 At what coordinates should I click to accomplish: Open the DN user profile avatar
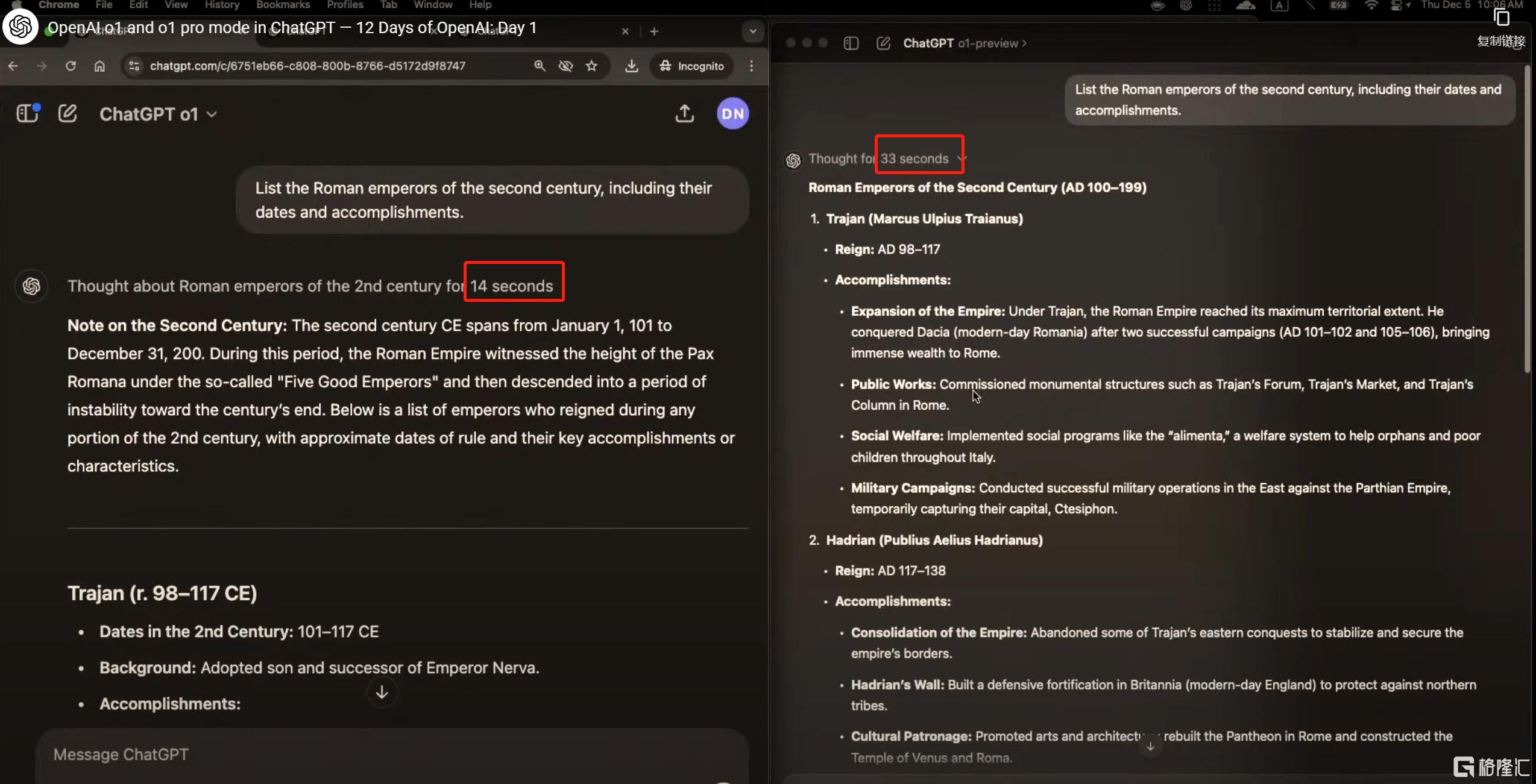tap(732, 113)
